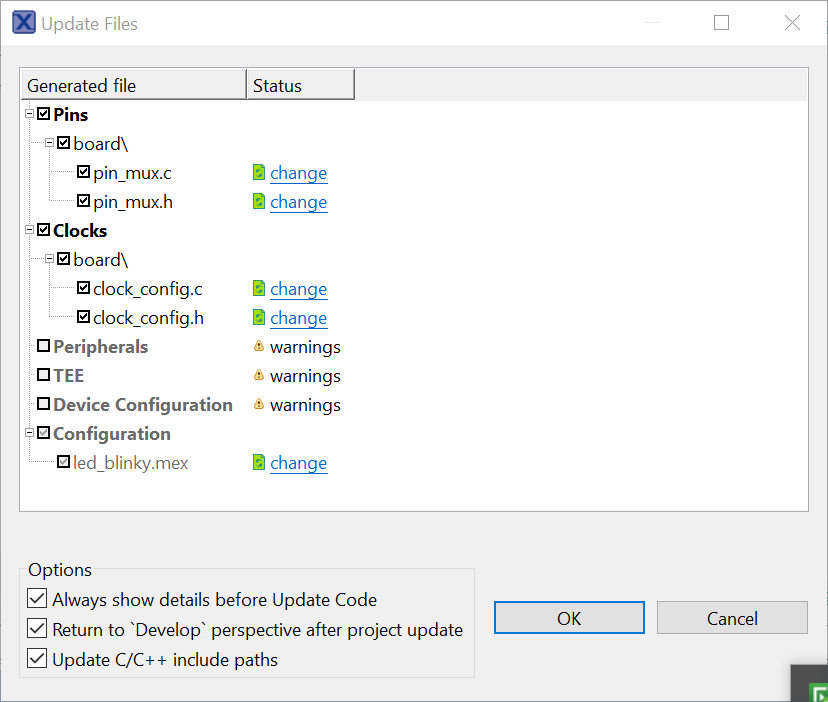Screen dimensions: 828x702
Task: Disable Update C/C++ include paths option
Action: [37, 659]
